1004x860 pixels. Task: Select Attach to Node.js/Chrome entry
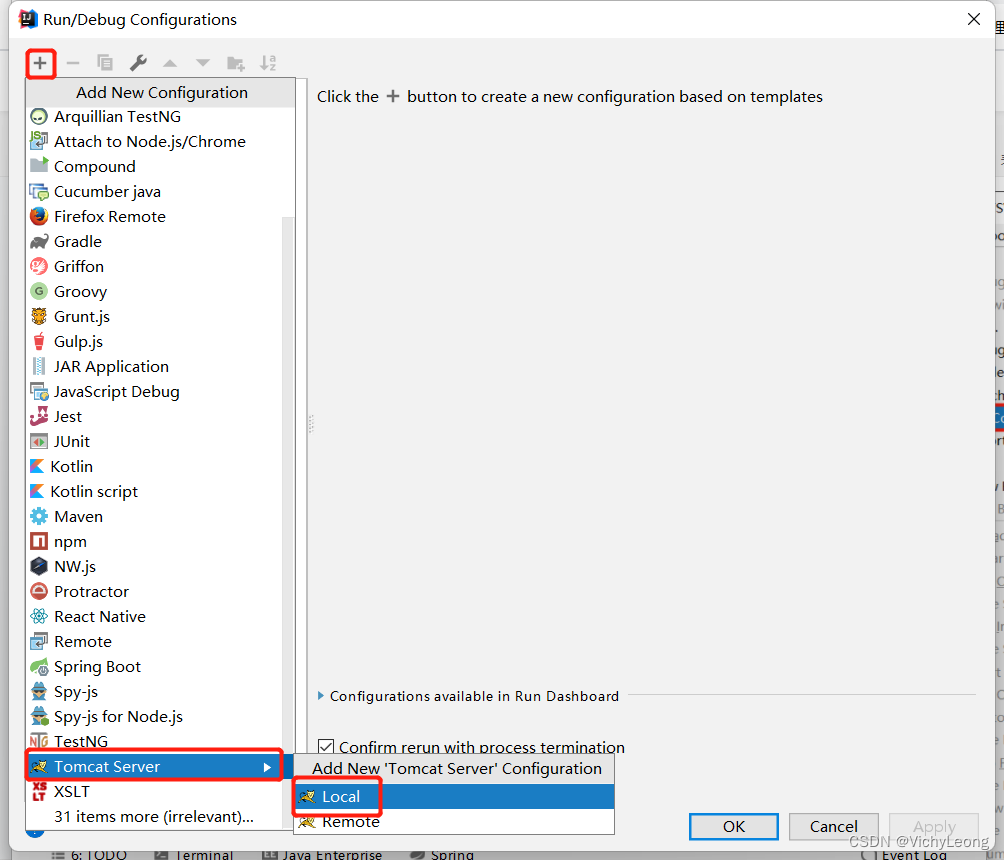coord(154,142)
